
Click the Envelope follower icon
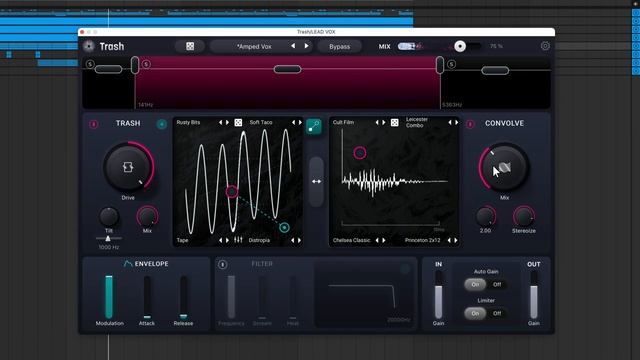[128, 264]
